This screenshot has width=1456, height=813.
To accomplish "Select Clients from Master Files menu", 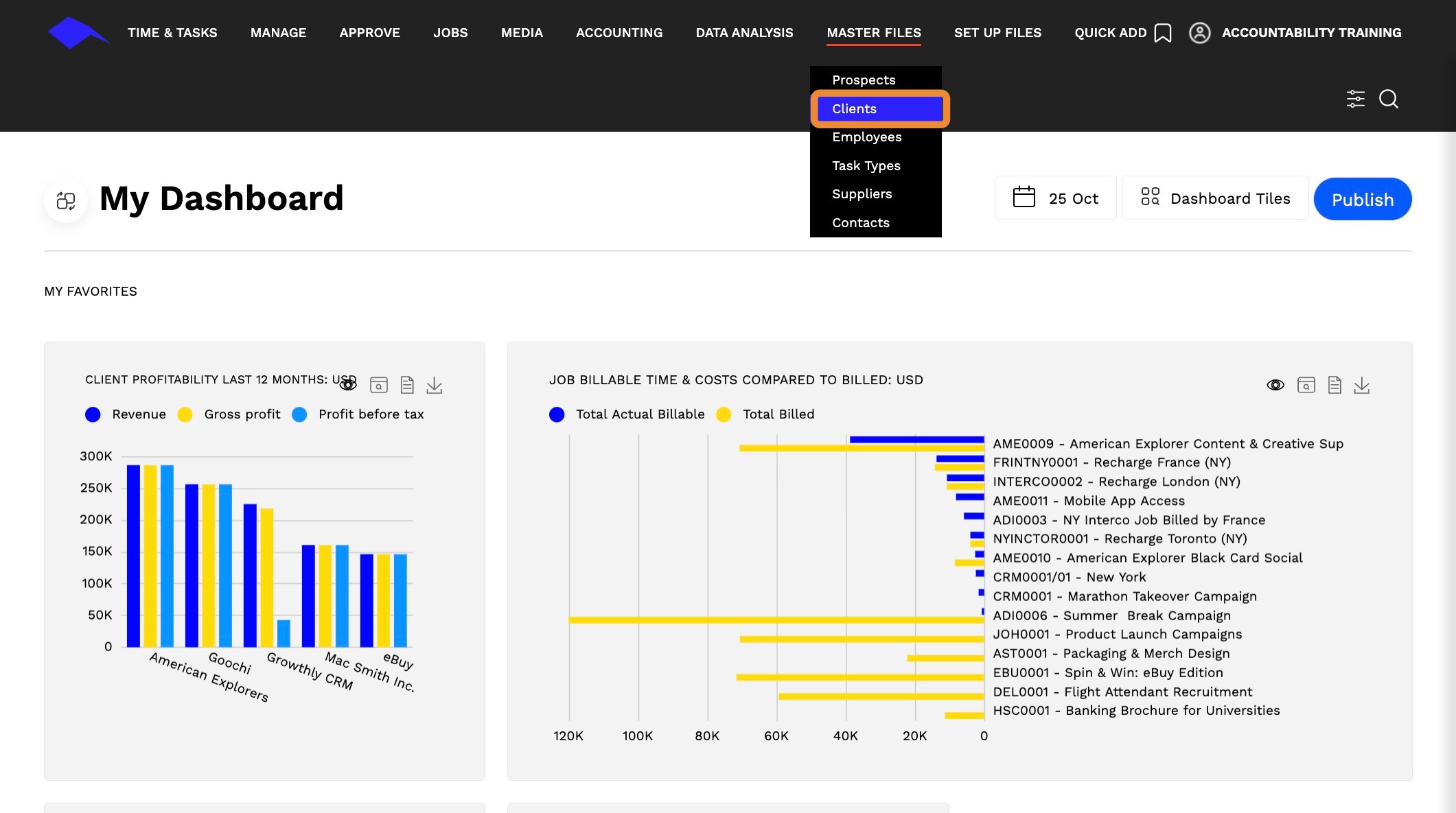I will pos(879,108).
